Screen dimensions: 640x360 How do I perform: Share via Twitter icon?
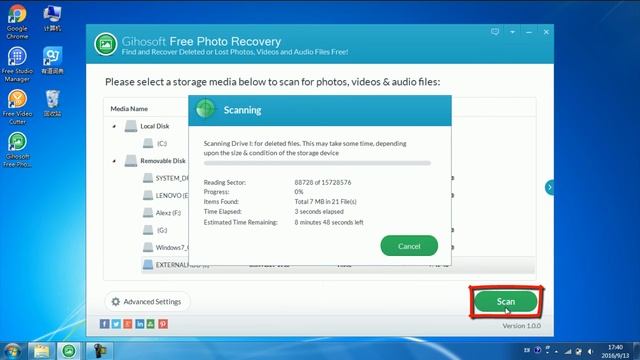[x=116, y=324]
